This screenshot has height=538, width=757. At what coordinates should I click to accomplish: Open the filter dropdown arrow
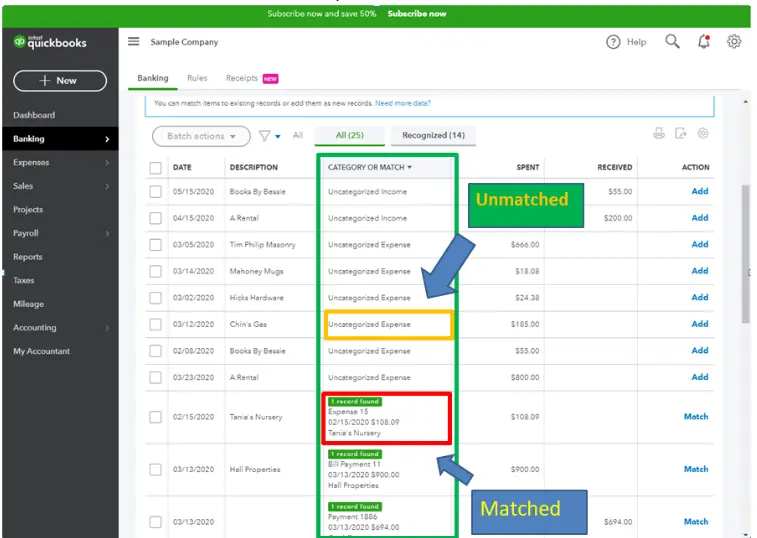point(278,137)
